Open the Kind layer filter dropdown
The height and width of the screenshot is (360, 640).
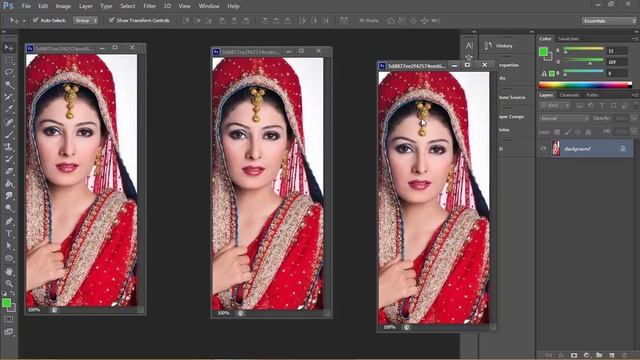point(555,105)
